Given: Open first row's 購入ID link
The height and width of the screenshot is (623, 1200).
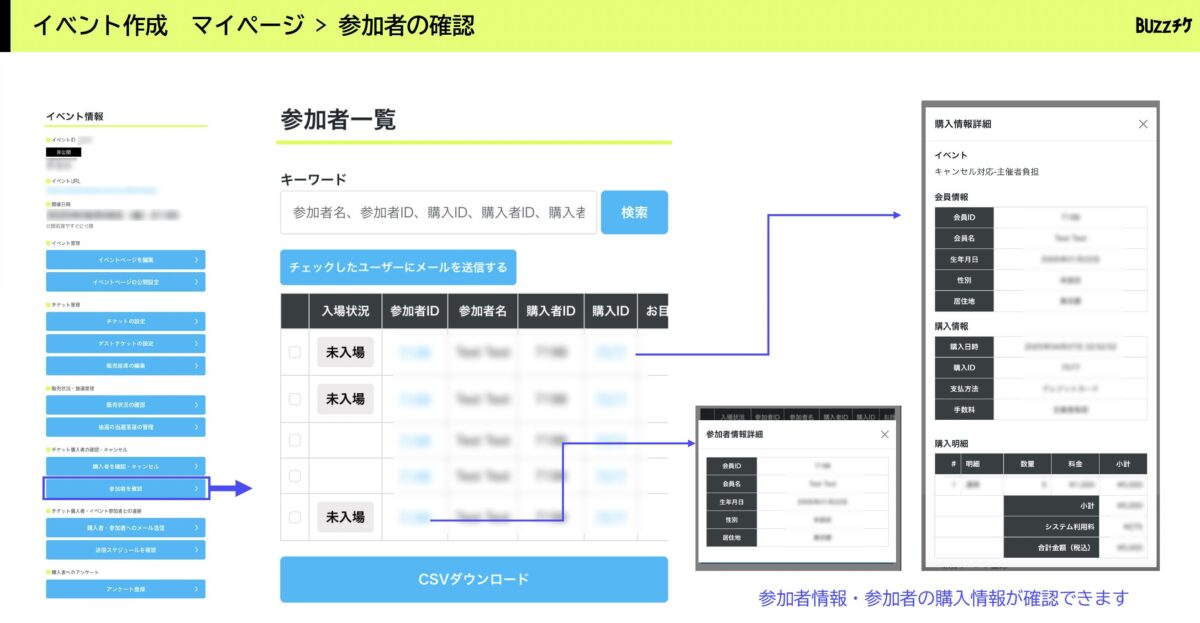Looking at the screenshot, I should tap(610, 352).
